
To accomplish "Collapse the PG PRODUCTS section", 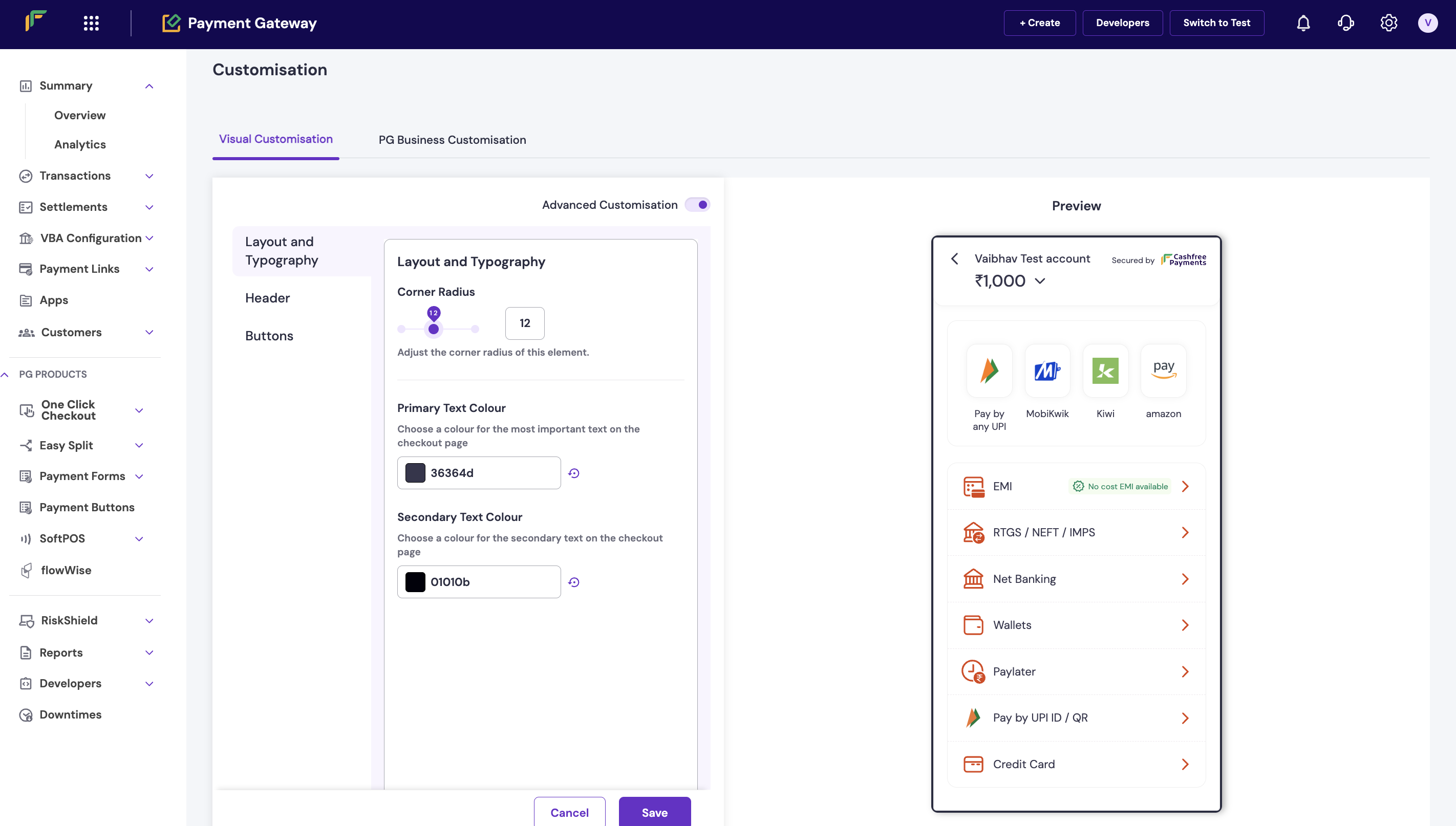I will pyautogui.click(x=5, y=375).
